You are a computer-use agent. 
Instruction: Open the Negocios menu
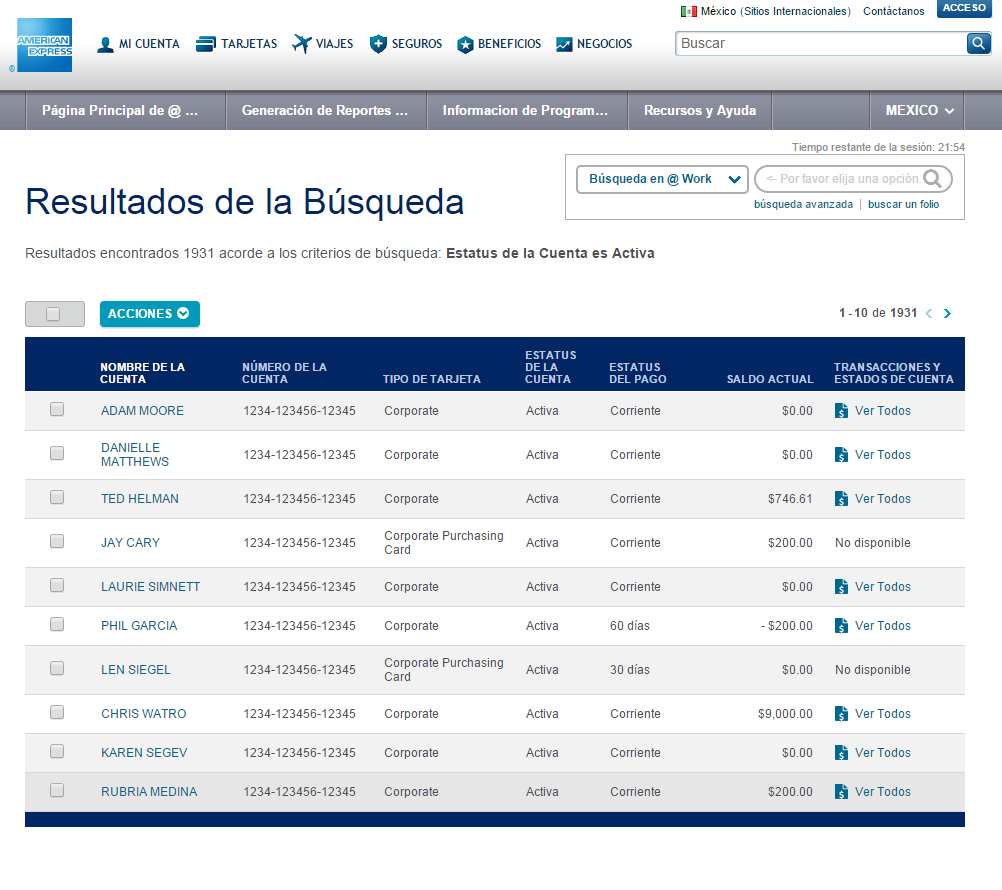point(594,44)
